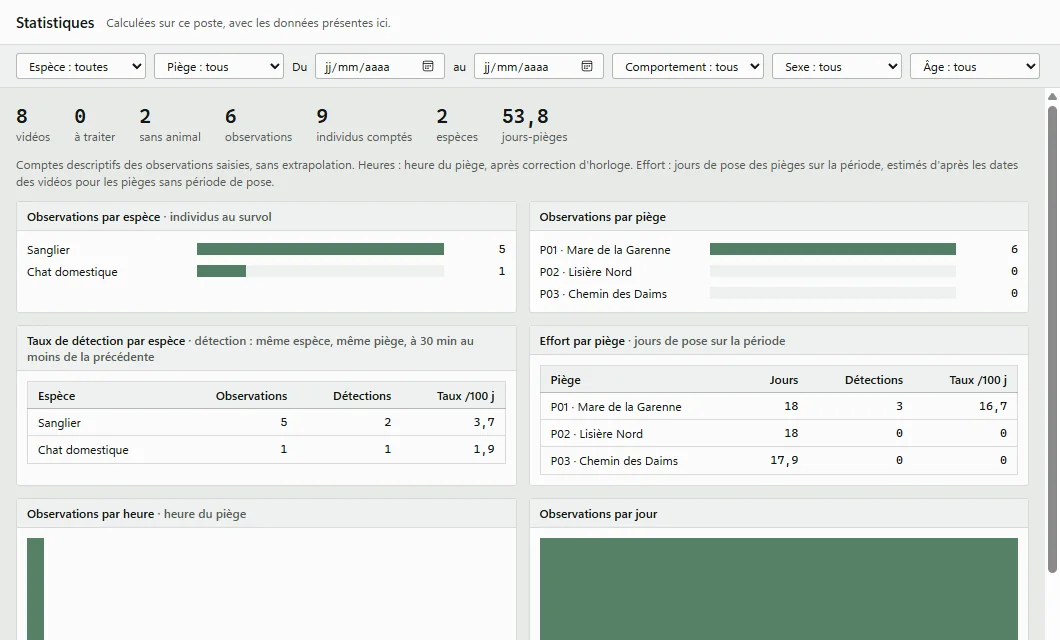Open the Âge : tous dropdown
The height and width of the screenshot is (640, 1060).
[975, 66]
